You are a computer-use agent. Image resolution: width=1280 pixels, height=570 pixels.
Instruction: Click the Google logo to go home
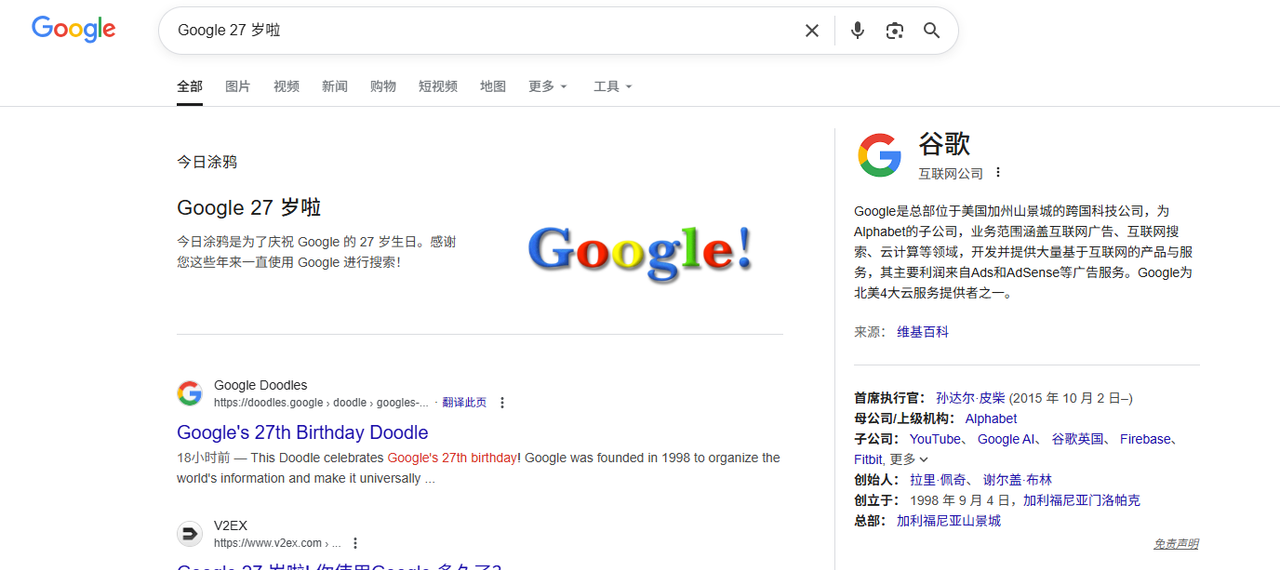(74, 29)
